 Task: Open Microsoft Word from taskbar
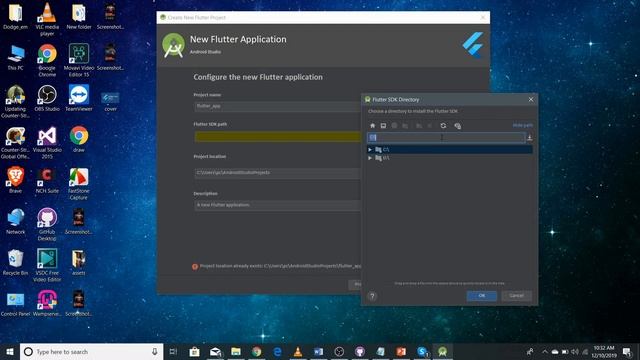coord(318,351)
